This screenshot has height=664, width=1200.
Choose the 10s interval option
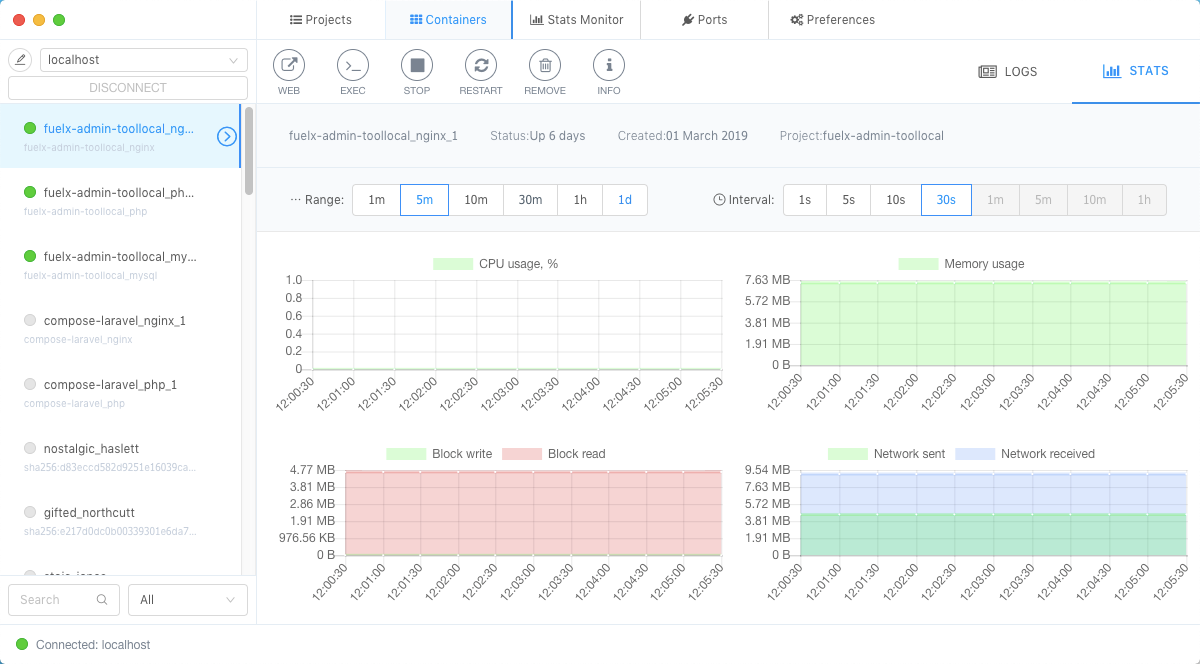click(895, 200)
